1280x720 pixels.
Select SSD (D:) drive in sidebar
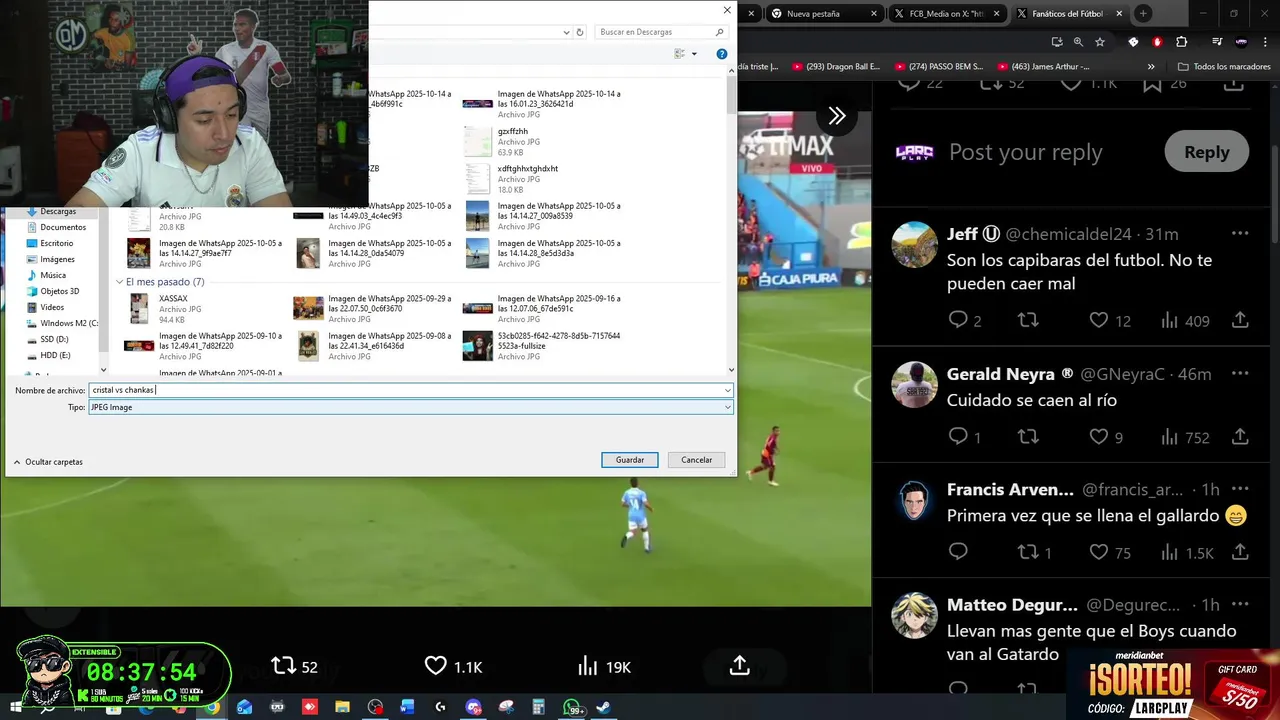coord(54,339)
